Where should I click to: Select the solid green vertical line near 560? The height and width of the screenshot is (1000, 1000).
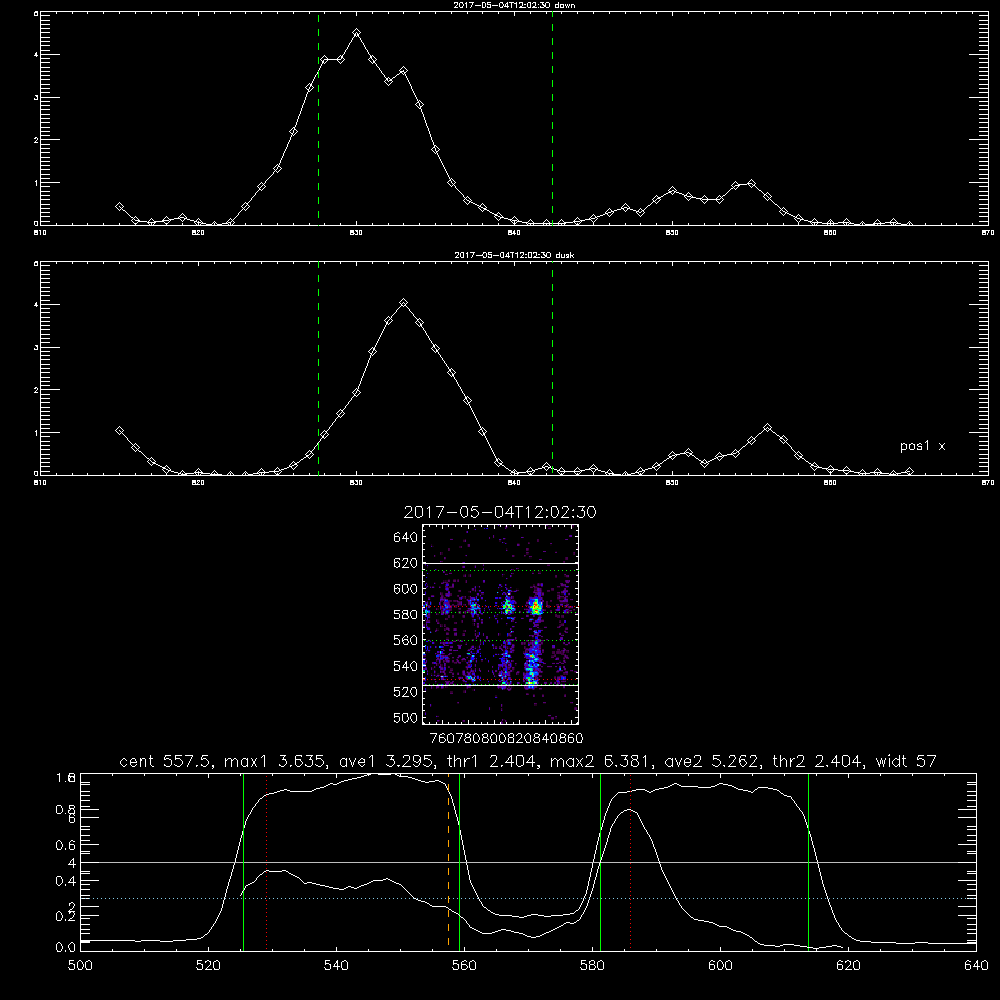pos(459,862)
